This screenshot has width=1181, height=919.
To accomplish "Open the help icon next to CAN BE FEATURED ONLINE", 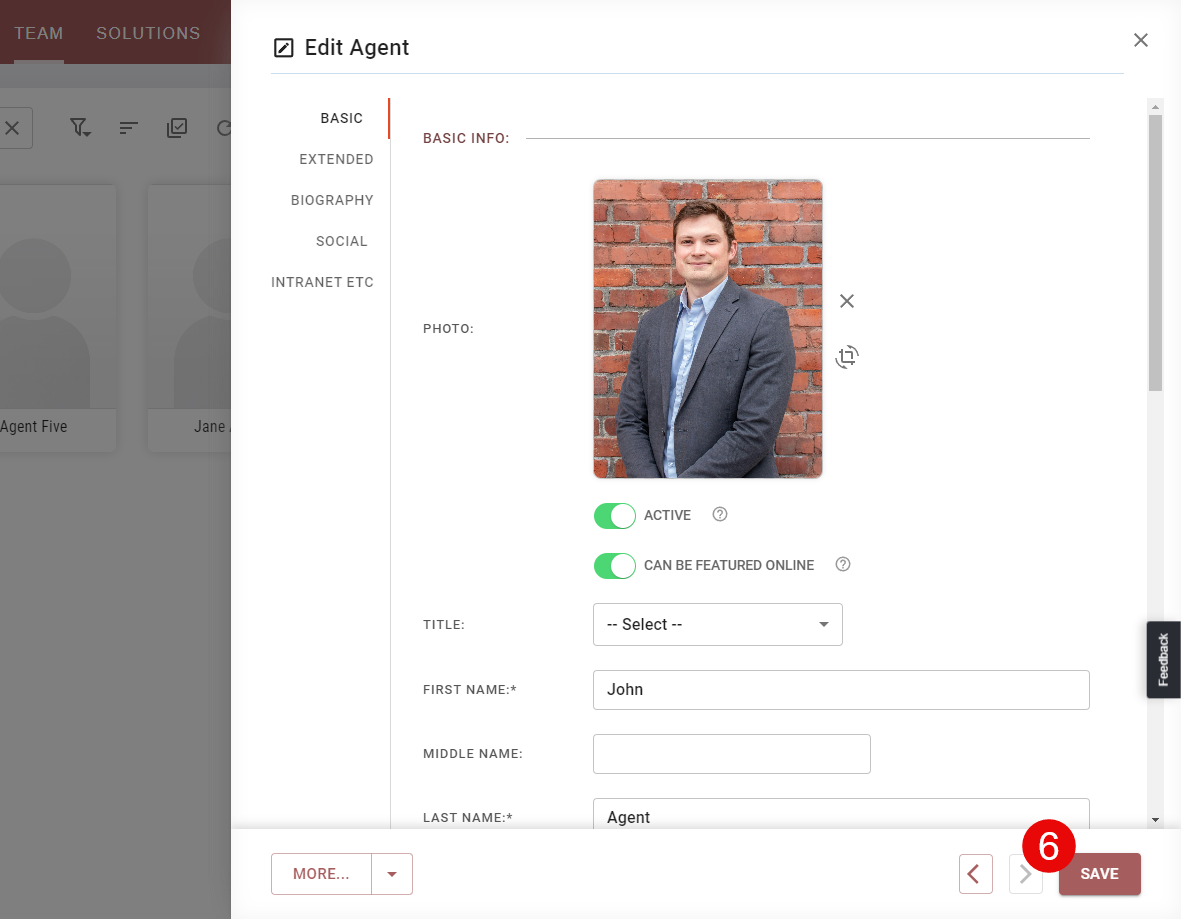I will tap(843, 564).
